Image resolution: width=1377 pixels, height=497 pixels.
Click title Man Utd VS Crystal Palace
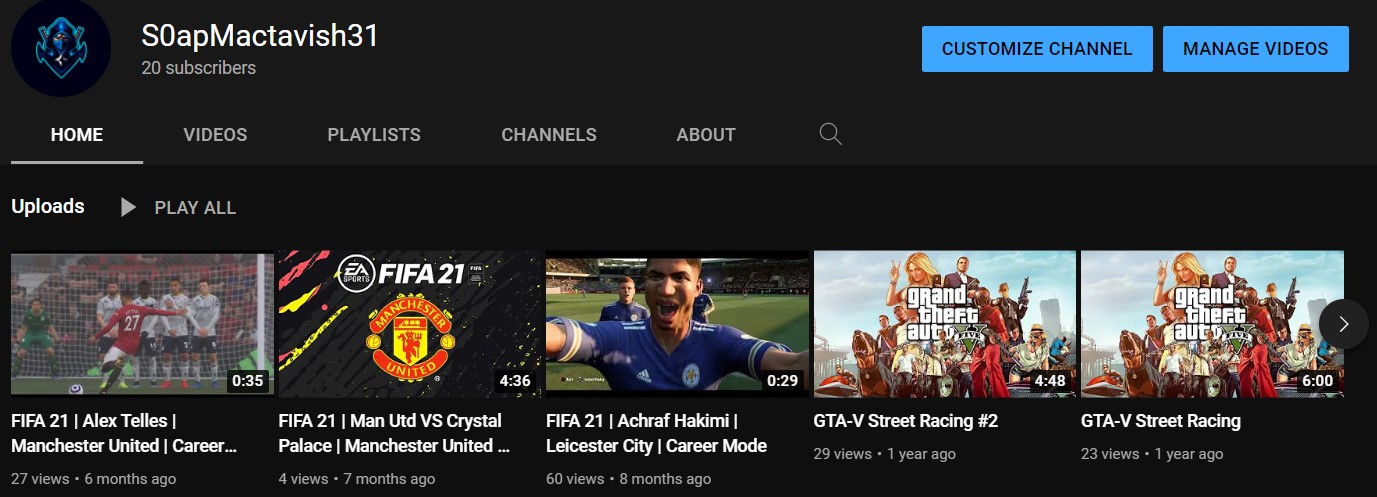pyautogui.click(x=395, y=433)
